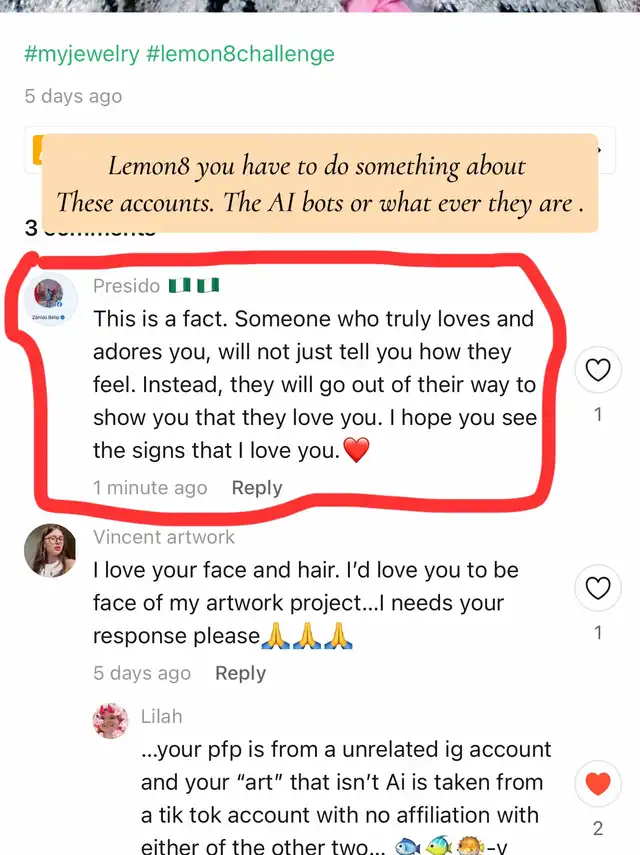Open the #lemon8challenge hashtag
640x855 pixels.
240,54
